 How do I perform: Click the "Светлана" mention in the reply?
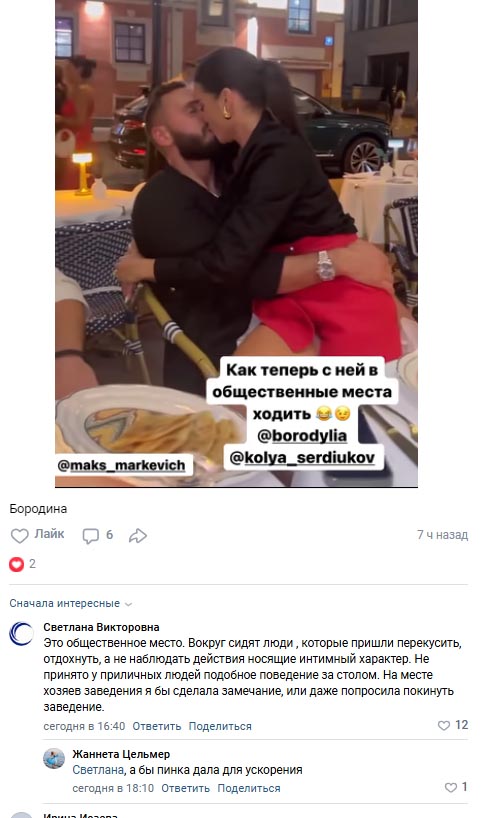click(x=98, y=770)
